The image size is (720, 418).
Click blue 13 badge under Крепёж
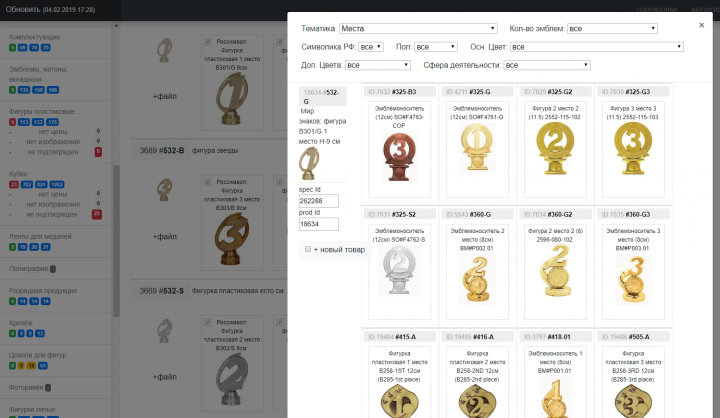(40, 333)
